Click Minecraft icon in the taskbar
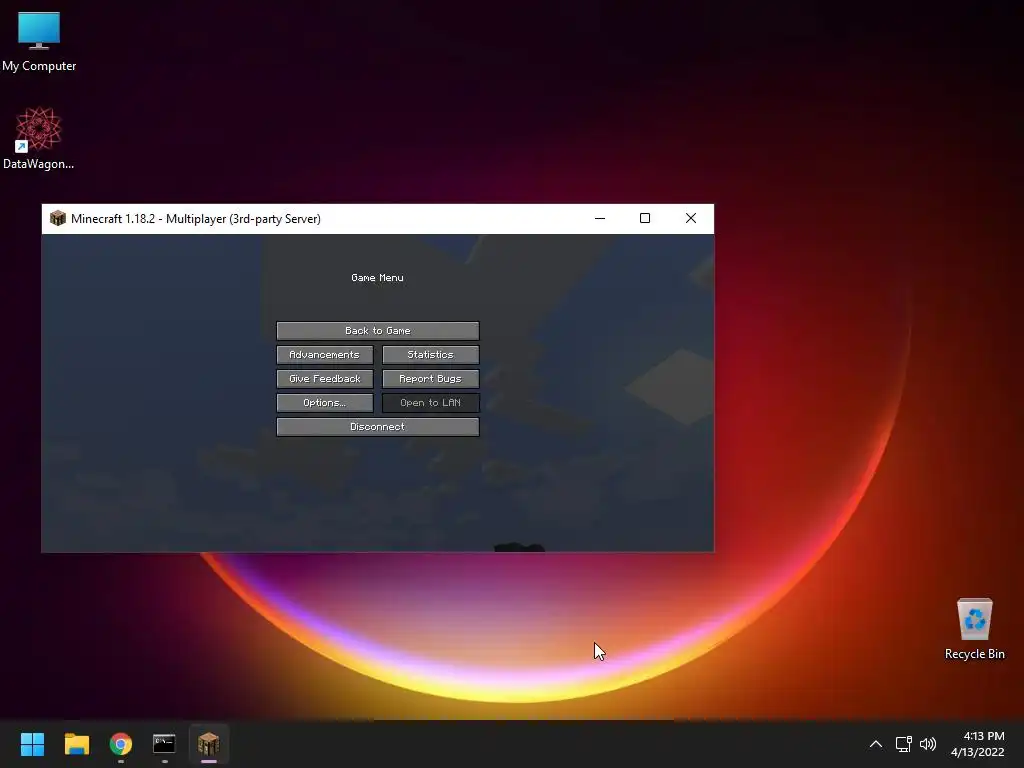 click(209, 744)
